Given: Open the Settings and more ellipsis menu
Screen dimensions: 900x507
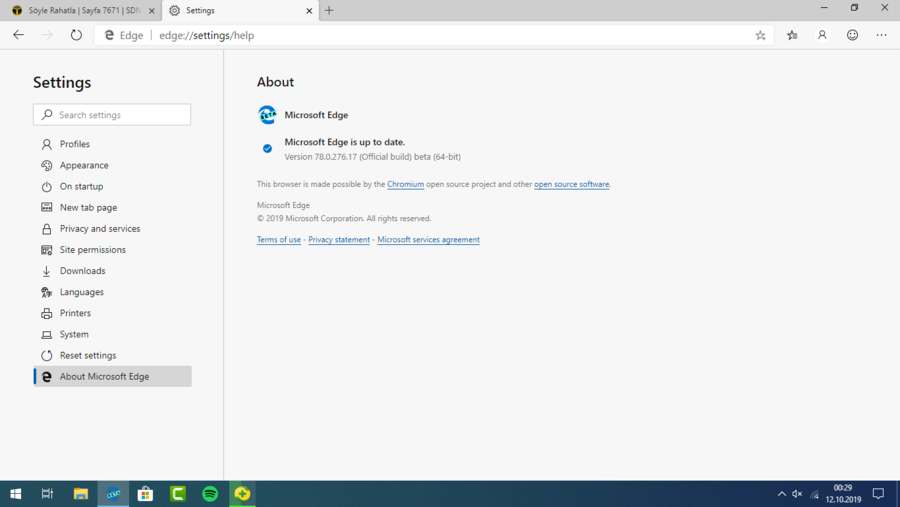Looking at the screenshot, I should coord(881,35).
